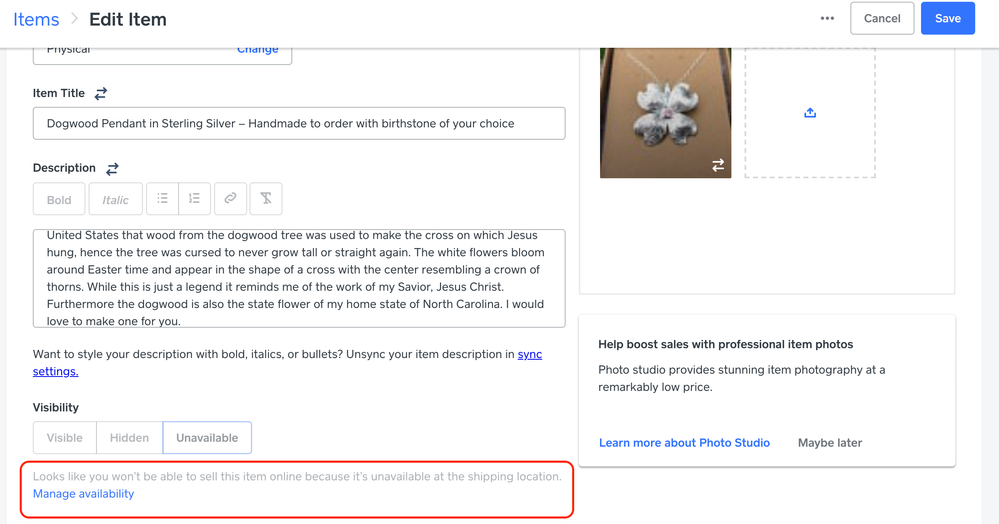
Task: Open Manage availability link
Action: click(x=83, y=494)
